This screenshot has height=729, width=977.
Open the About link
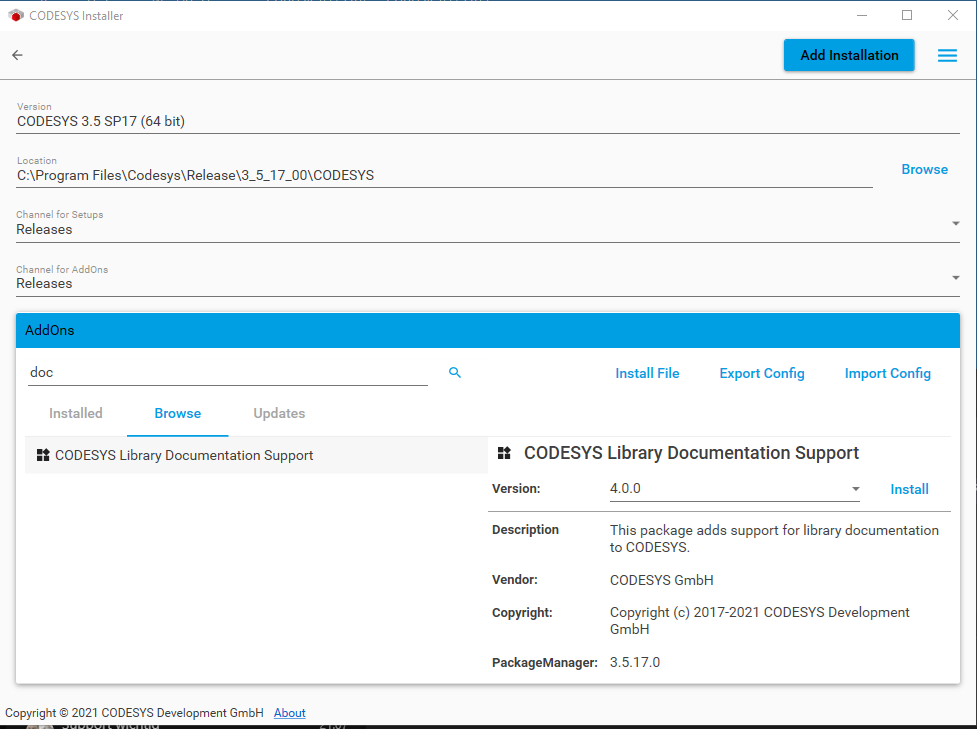pos(290,713)
